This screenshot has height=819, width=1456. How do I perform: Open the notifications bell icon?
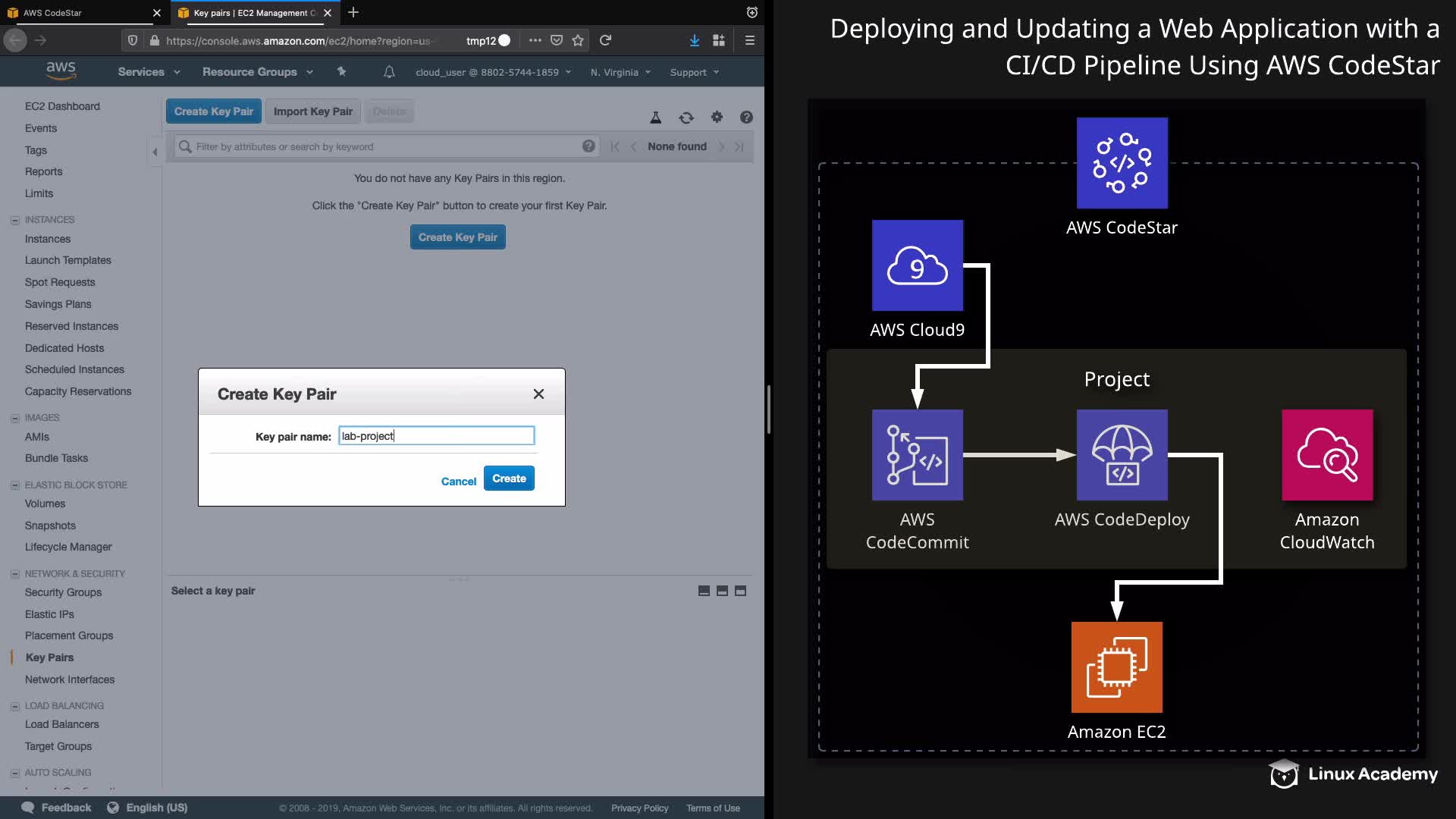pos(389,72)
